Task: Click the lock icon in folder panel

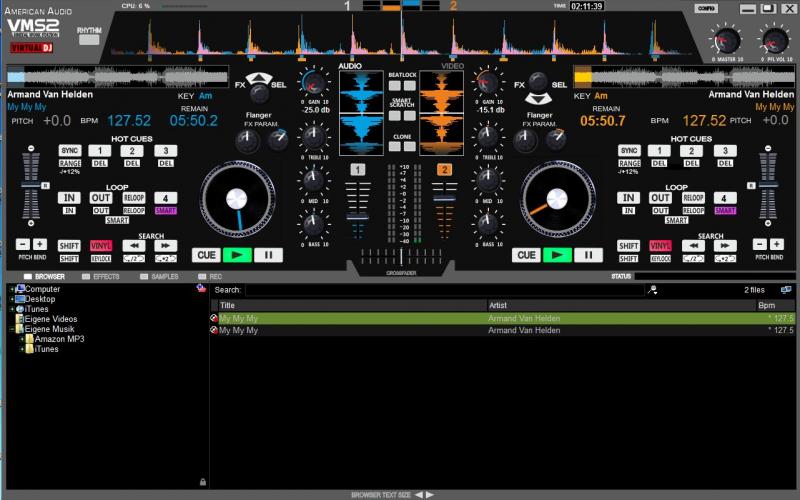Action: [x=203, y=482]
